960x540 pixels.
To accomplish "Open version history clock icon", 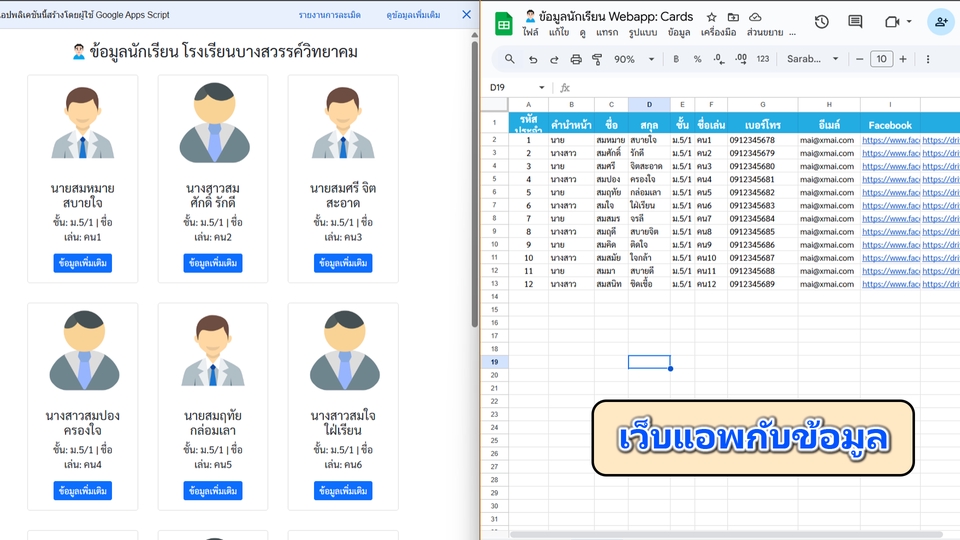I will pyautogui.click(x=822, y=22).
